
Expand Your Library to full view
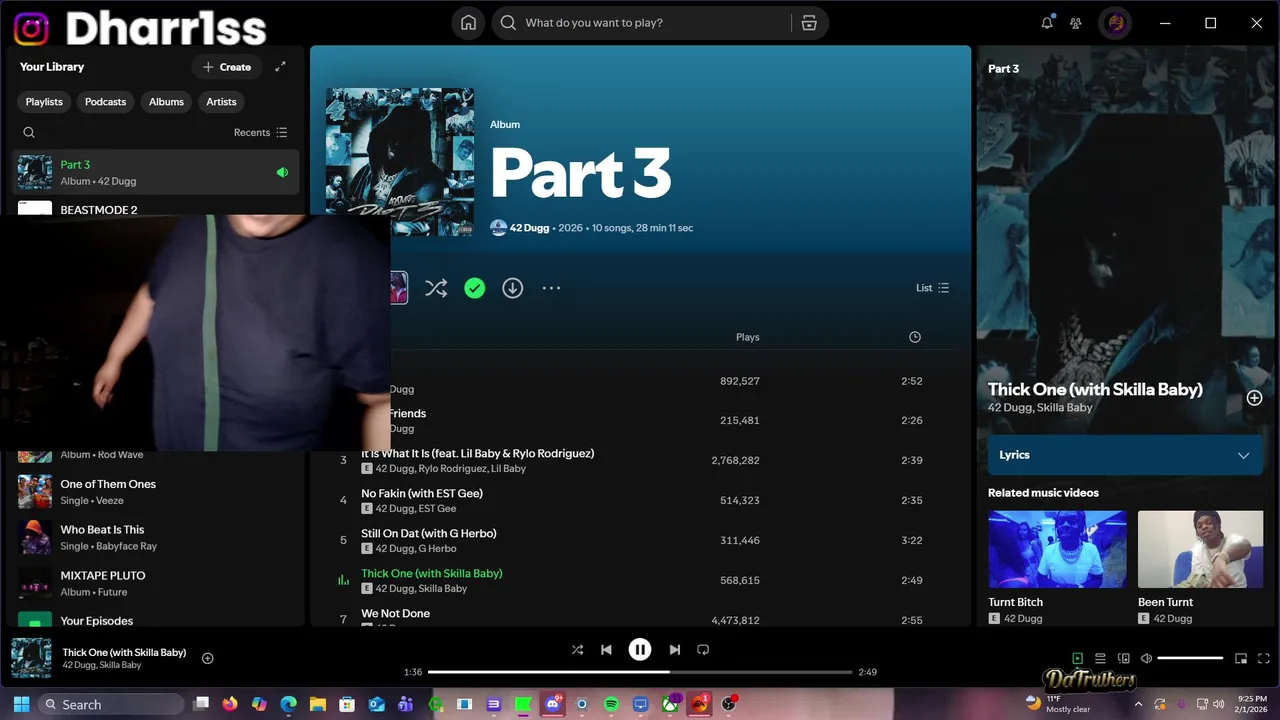click(280, 67)
